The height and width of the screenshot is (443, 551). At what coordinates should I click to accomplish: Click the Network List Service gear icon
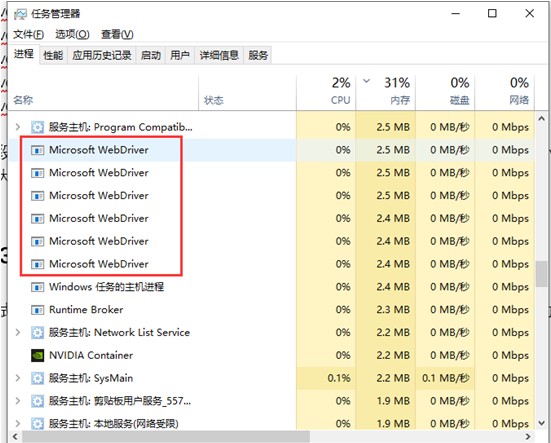click(37, 333)
